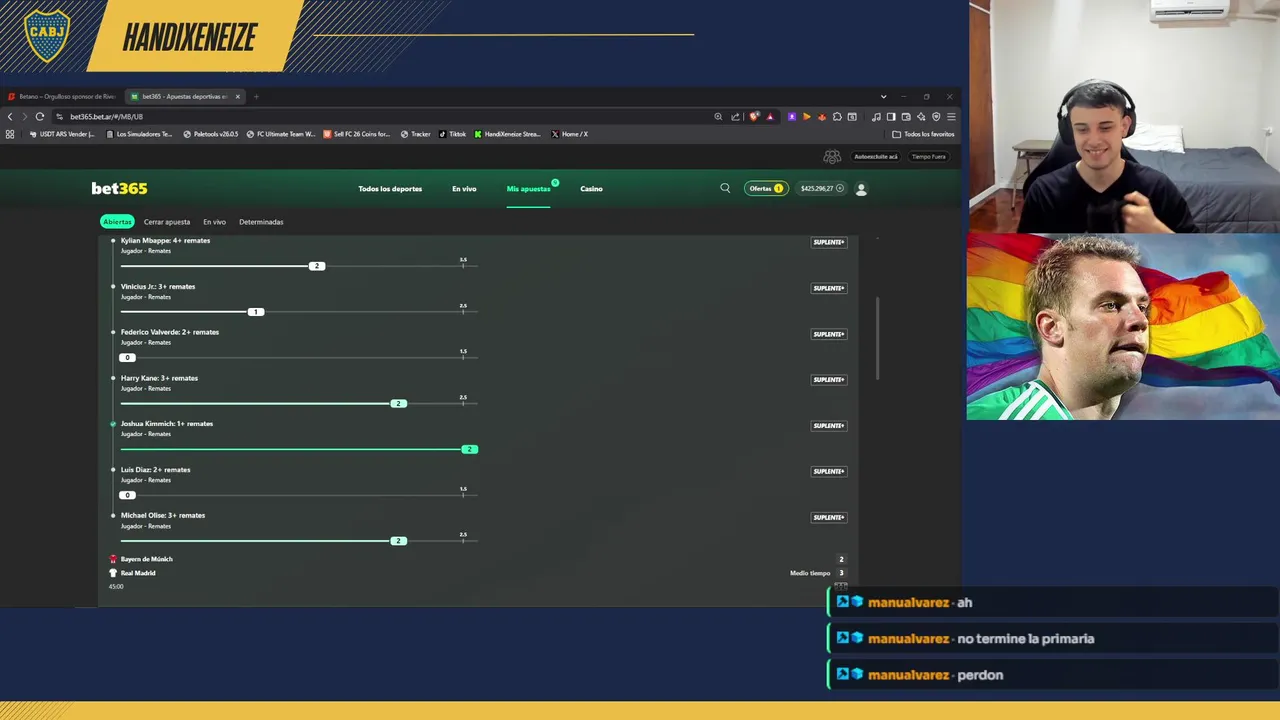The image size is (1280, 720).
Task: Select the Abiertas filter tab
Action: [117, 222]
